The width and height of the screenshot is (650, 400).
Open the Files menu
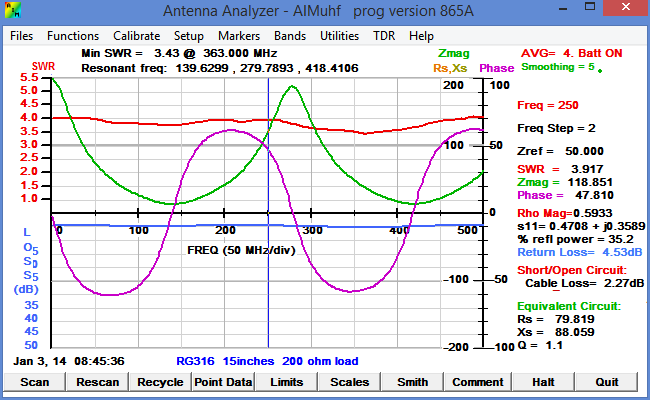(22, 35)
